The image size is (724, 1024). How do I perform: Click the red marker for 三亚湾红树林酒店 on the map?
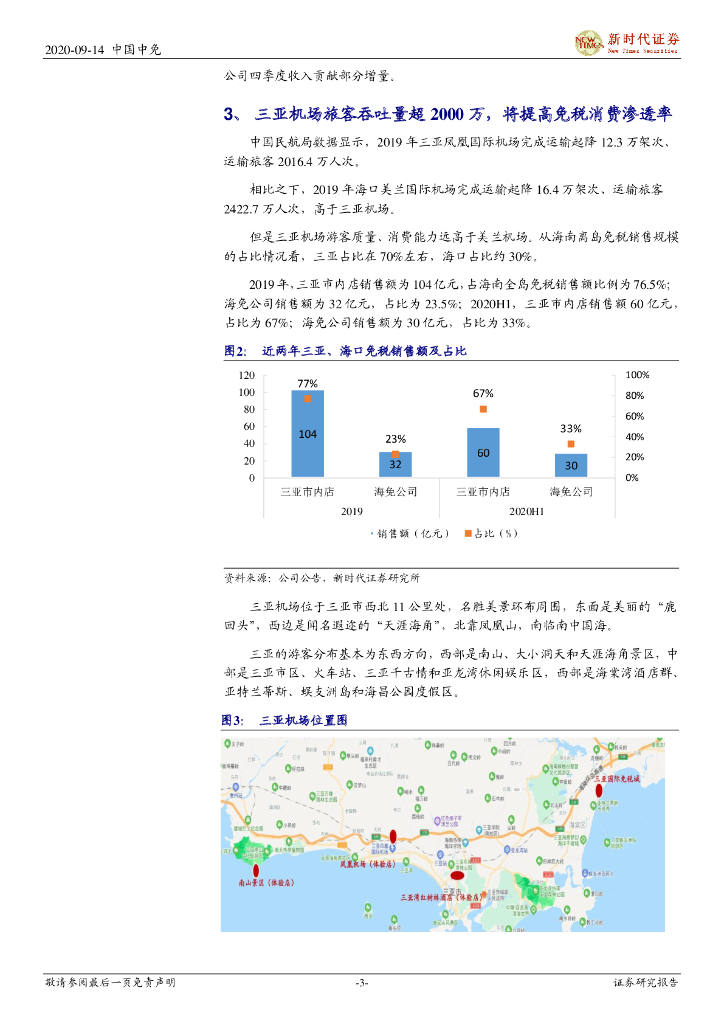[x=458, y=875]
